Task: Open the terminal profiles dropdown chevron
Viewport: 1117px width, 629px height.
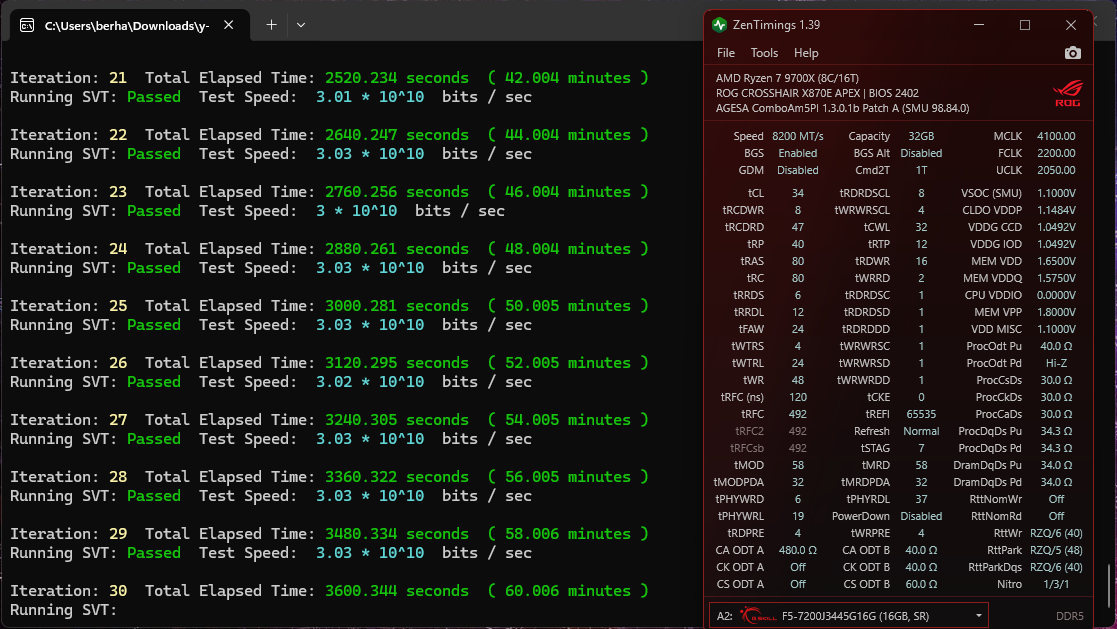Action: [301, 25]
